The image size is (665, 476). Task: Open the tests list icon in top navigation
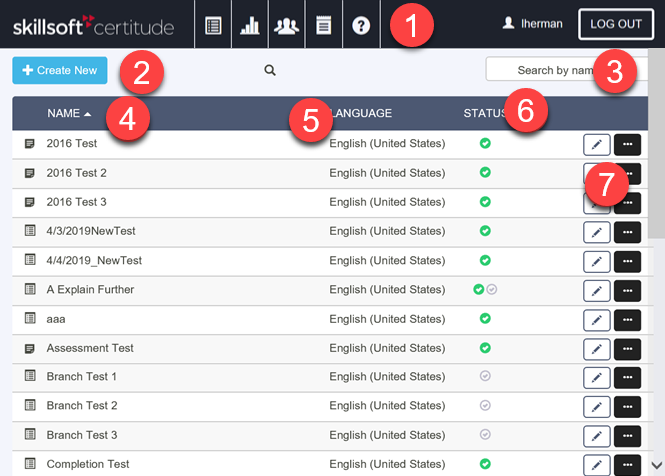coord(213,26)
